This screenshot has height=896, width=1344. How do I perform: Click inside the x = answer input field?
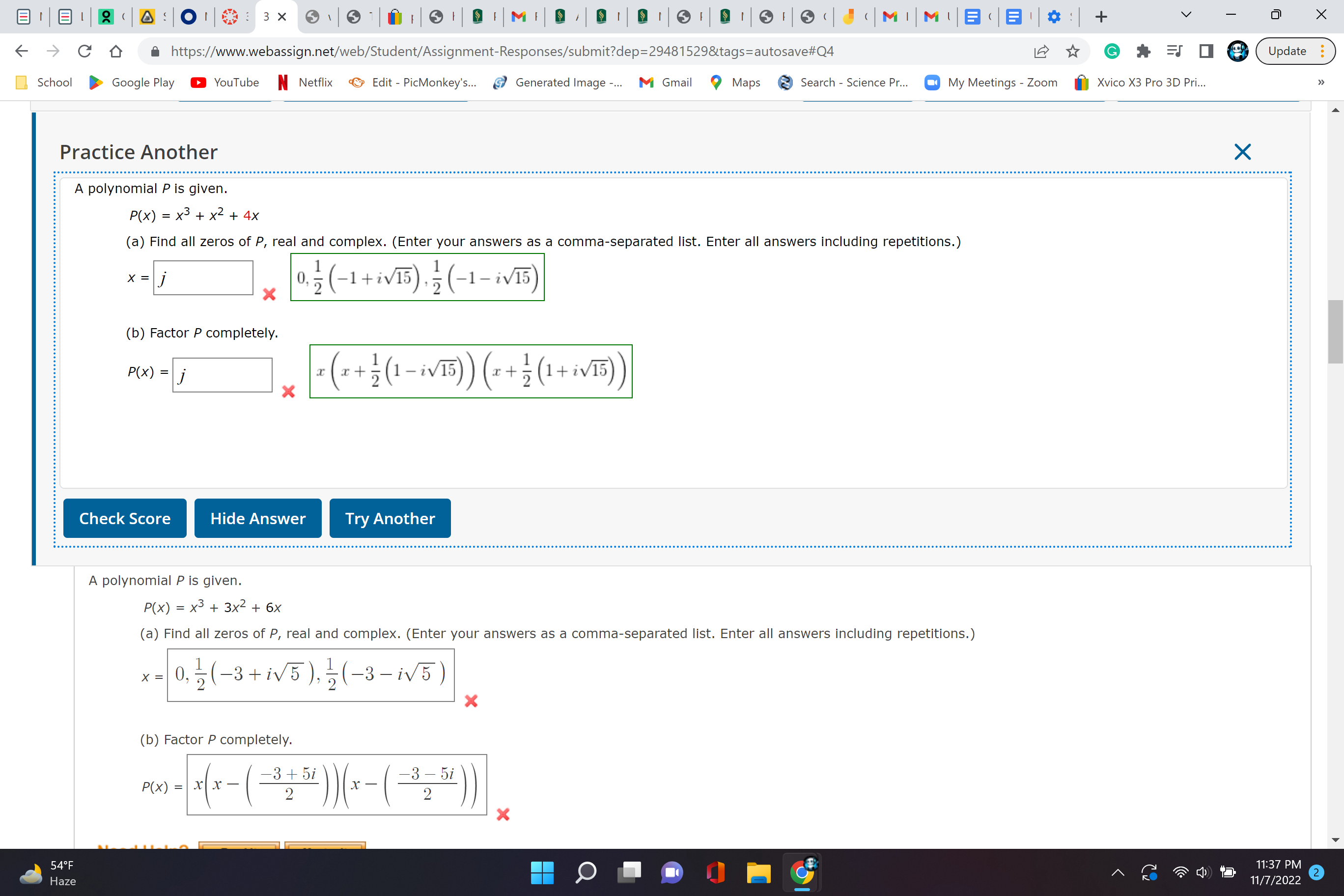[203, 277]
